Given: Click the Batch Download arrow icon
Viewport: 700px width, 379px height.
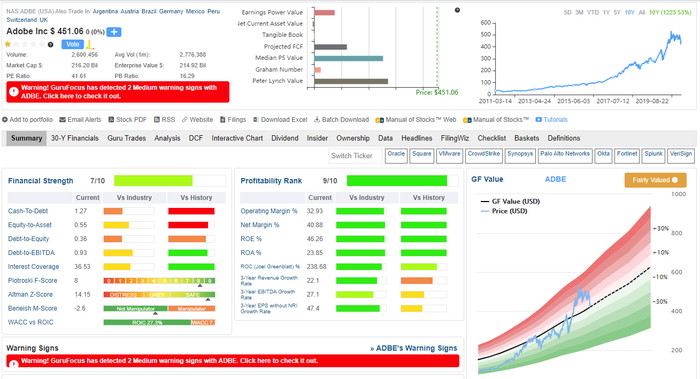Looking at the screenshot, I should point(317,120).
